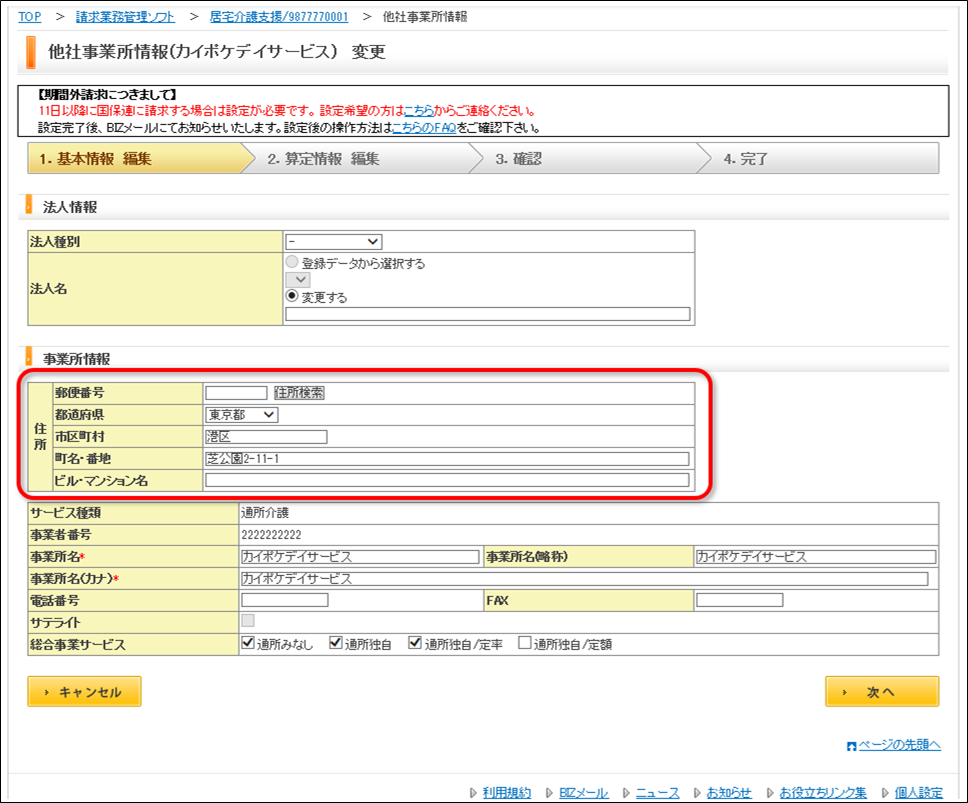Toggle the 通所独自 checkbox

pos(336,643)
